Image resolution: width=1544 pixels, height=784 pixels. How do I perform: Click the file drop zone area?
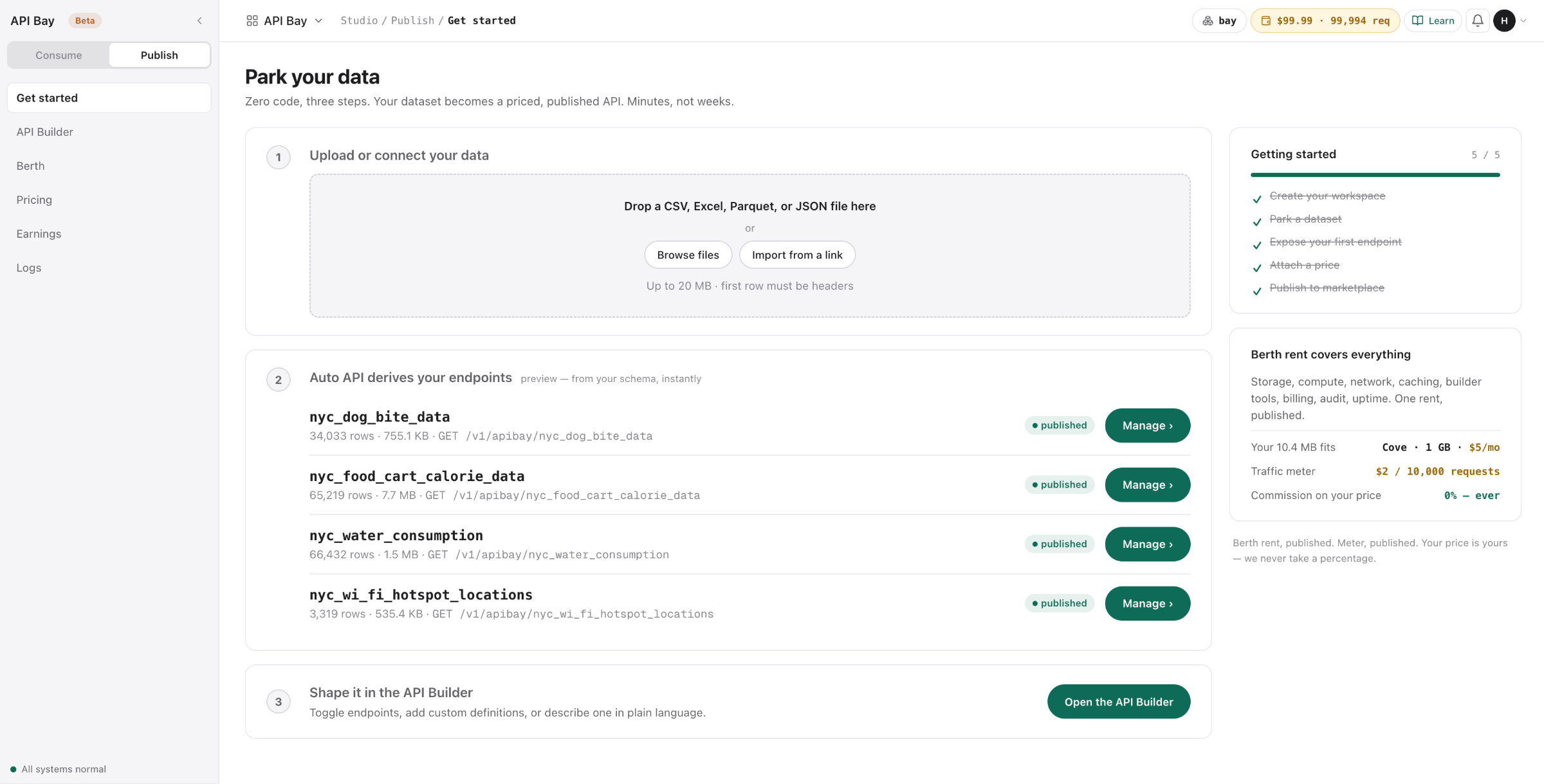[750, 246]
